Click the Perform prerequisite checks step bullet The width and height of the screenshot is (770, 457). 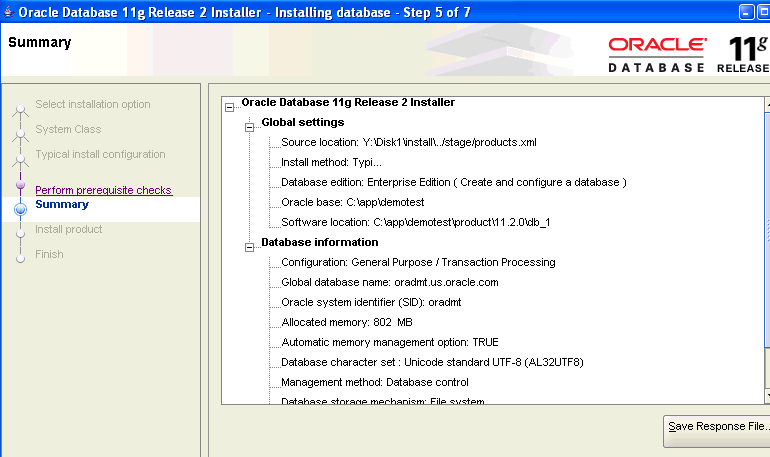coord(21,185)
